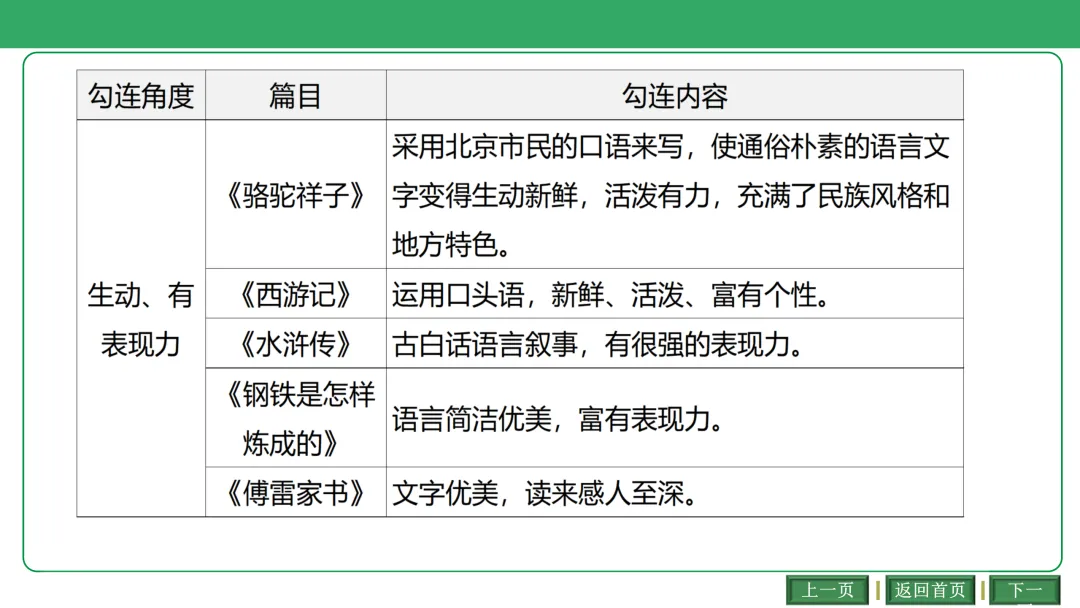Select the 篇目 header cell
1080x608 pixels.
pyautogui.click(x=295, y=95)
